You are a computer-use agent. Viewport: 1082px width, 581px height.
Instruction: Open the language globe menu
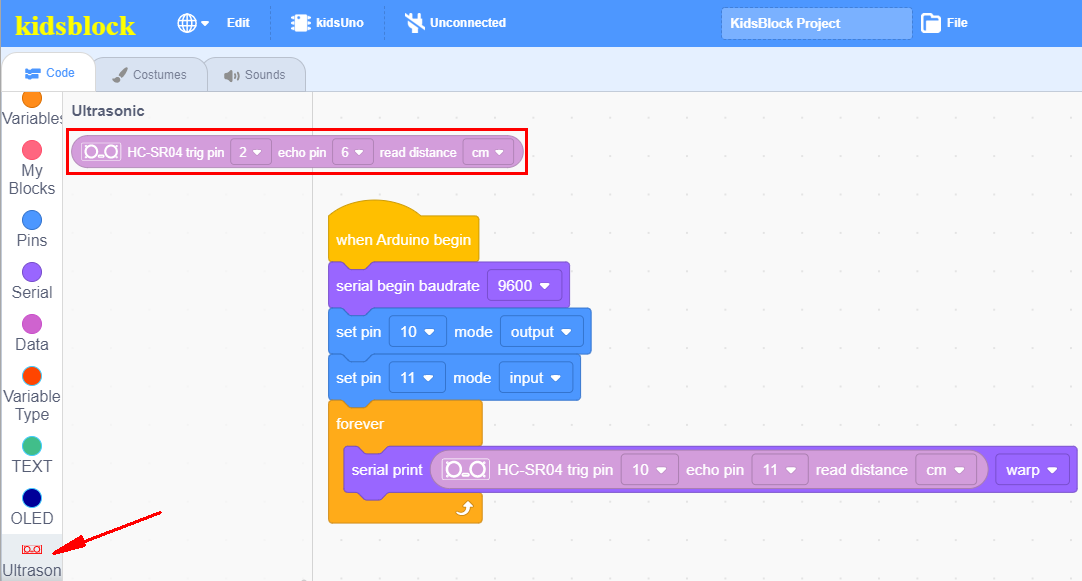(193, 23)
